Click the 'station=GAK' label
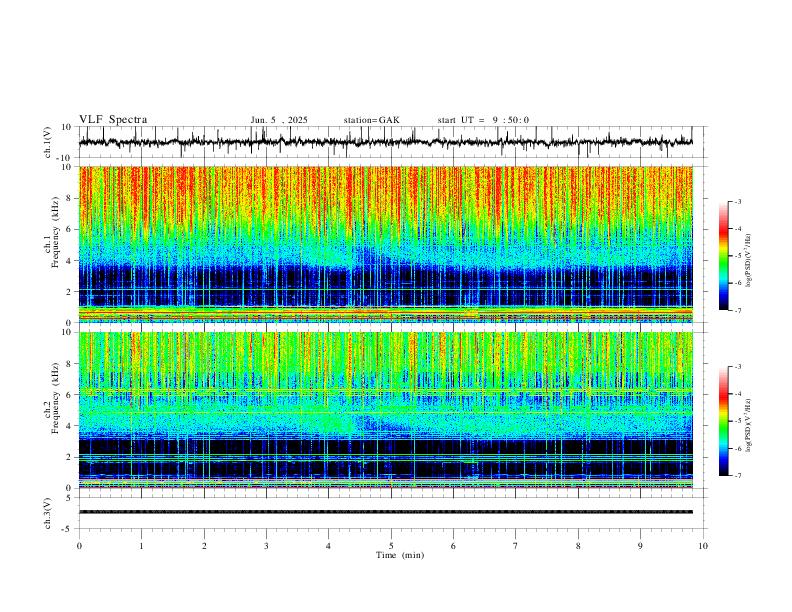This screenshot has height=612, width=792. coord(371,120)
